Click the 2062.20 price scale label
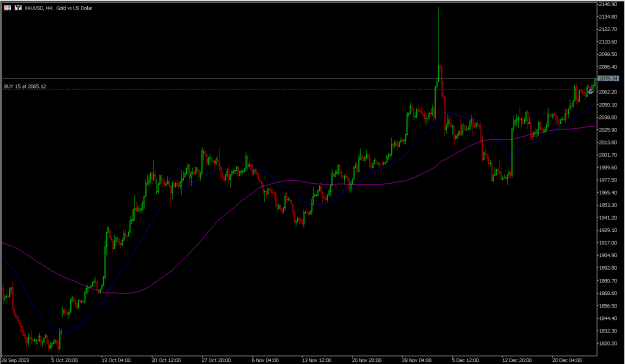 pyautogui.click(x=608, y=92)
